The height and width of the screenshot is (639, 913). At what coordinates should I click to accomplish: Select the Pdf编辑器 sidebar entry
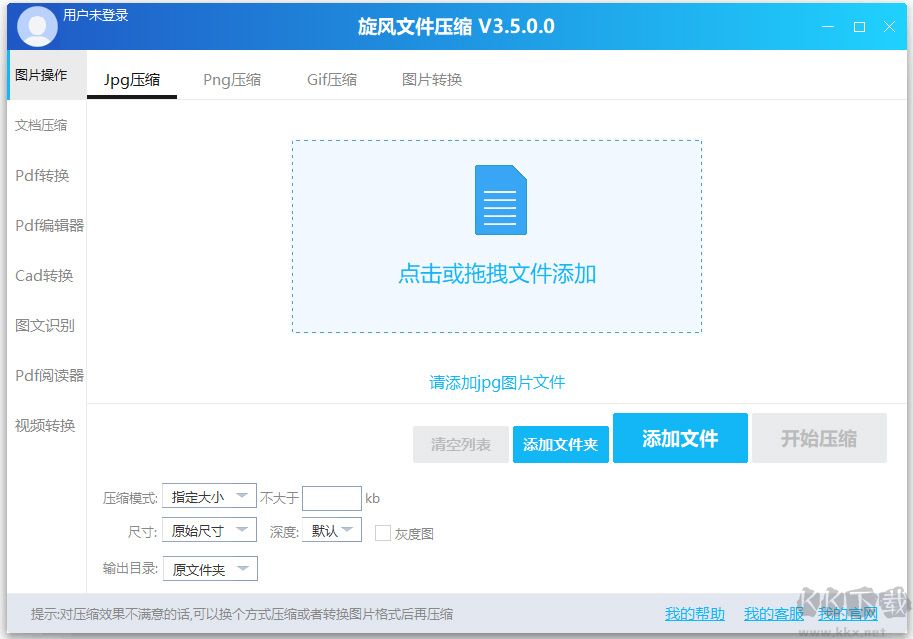tap(45, 225)
